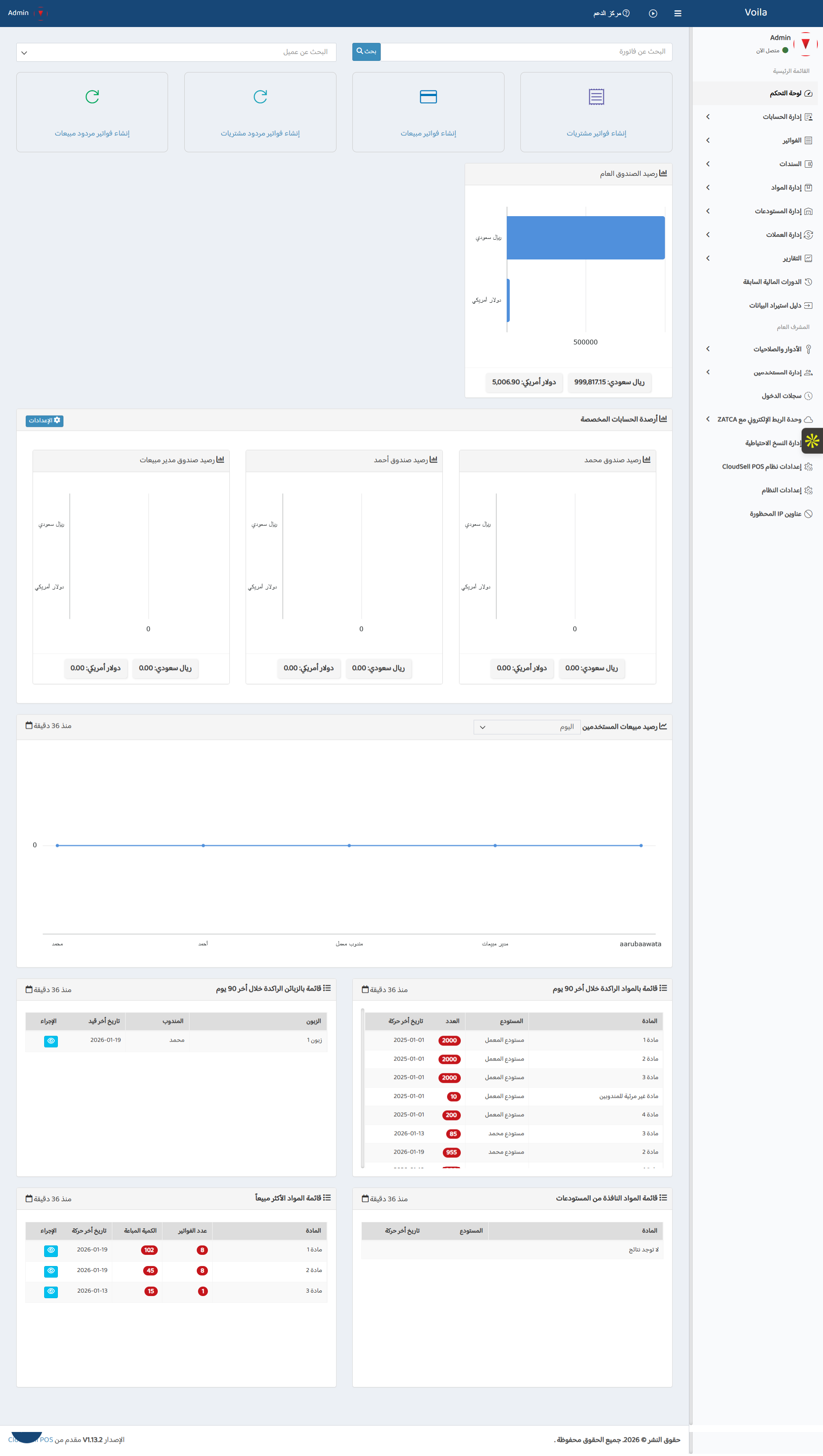Expand إدارة المواد sidebar menu

pos(756,188)
